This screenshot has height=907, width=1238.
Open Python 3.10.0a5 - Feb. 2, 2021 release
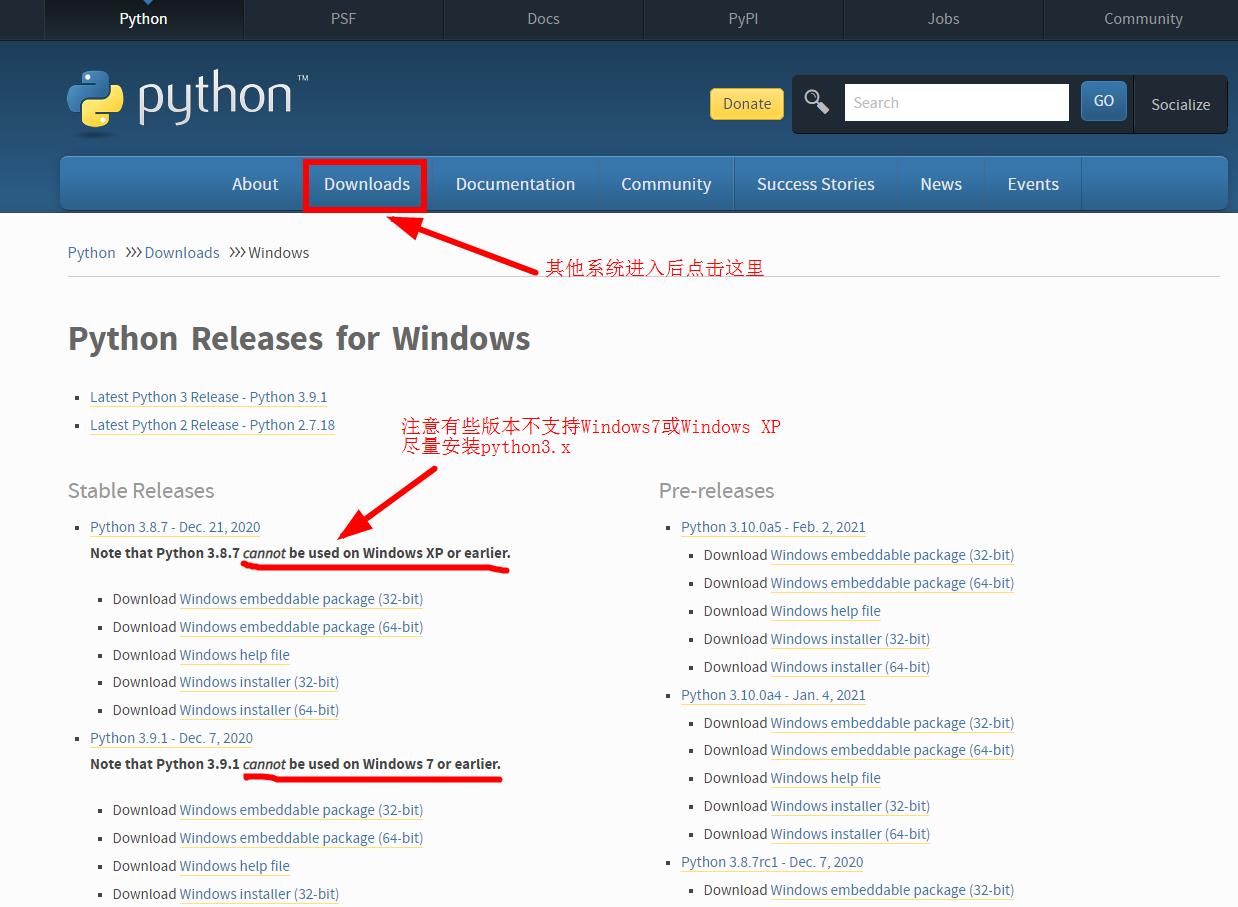(x=773, y=527)
